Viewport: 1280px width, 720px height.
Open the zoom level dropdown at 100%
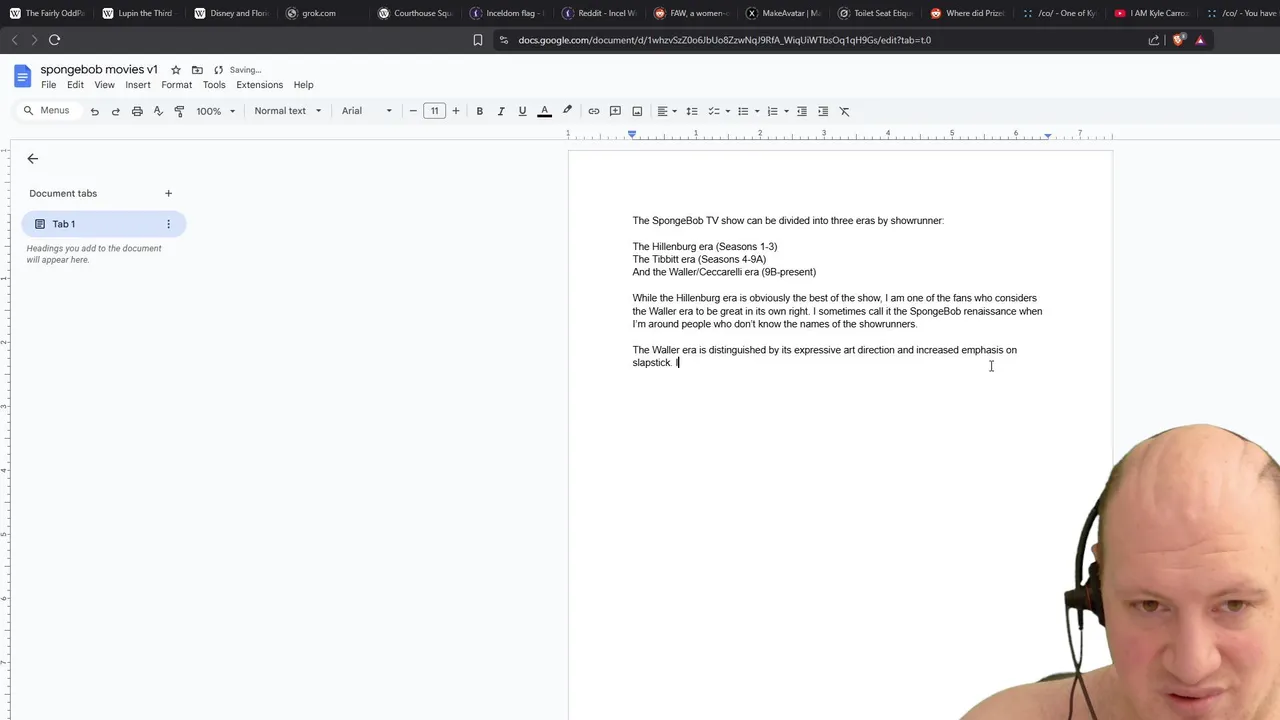215,111
